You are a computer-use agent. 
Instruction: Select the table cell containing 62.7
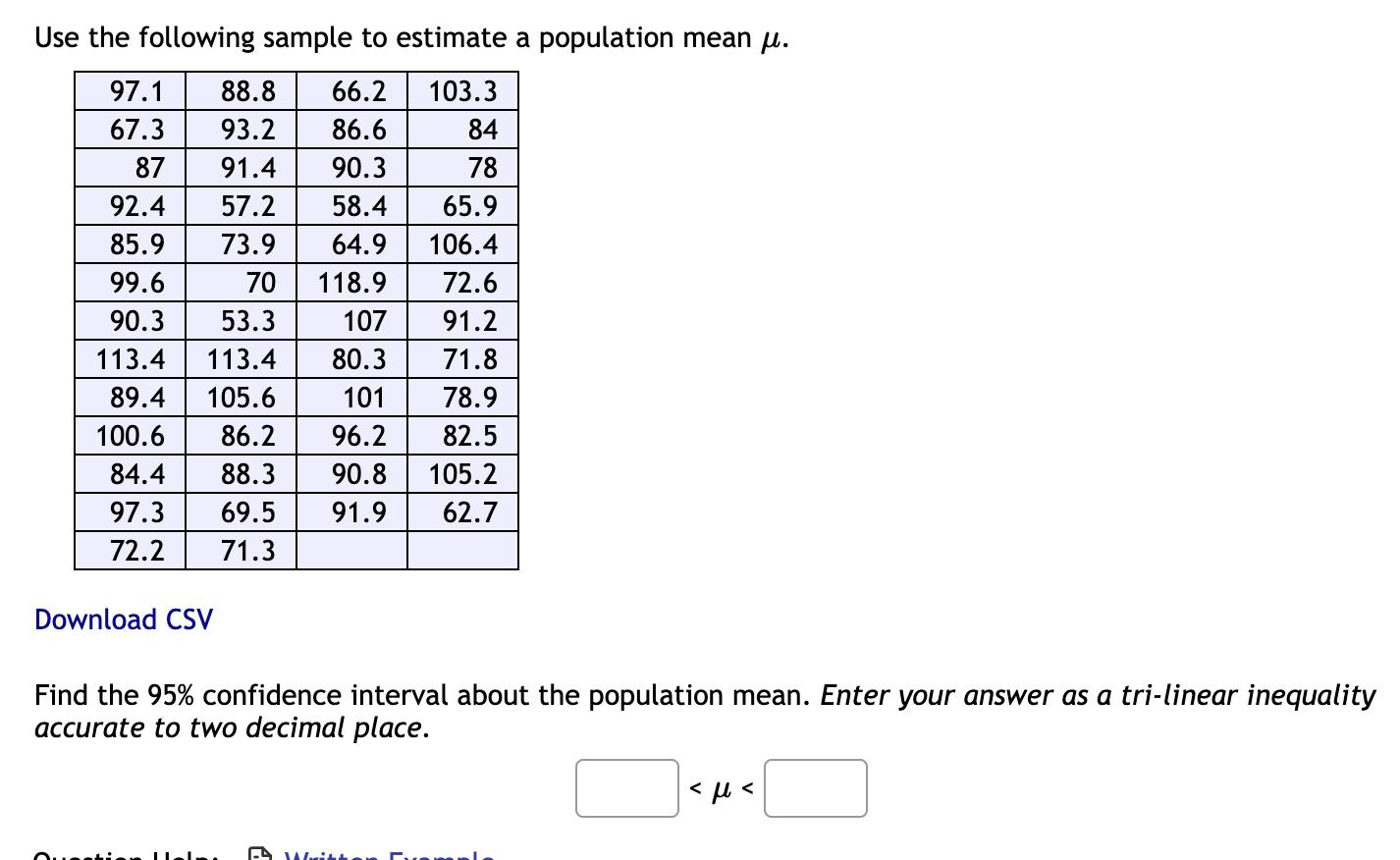[462, 511]
